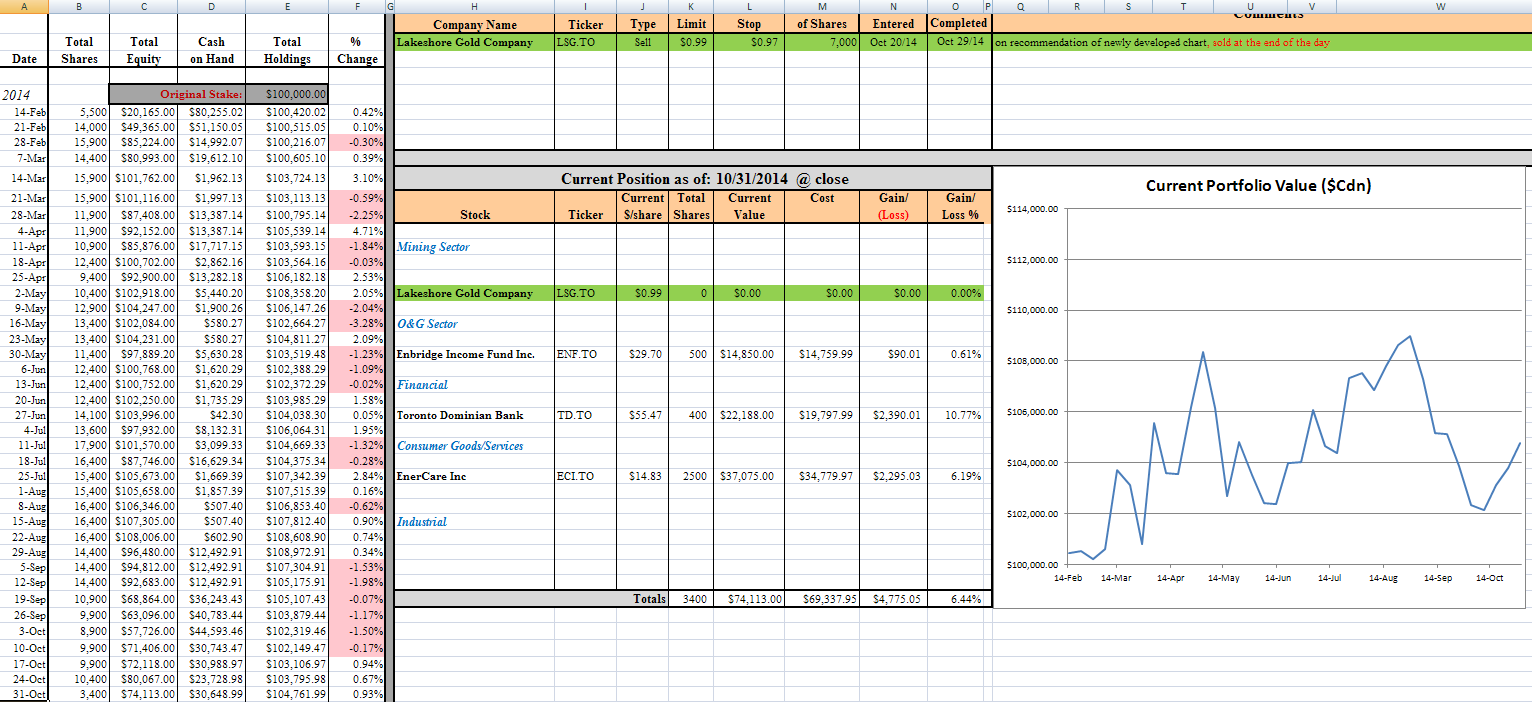Screen dimensions: 1532x702
Task: Click the Oct 29/14 completed date
Action: [x=959, y=42]
